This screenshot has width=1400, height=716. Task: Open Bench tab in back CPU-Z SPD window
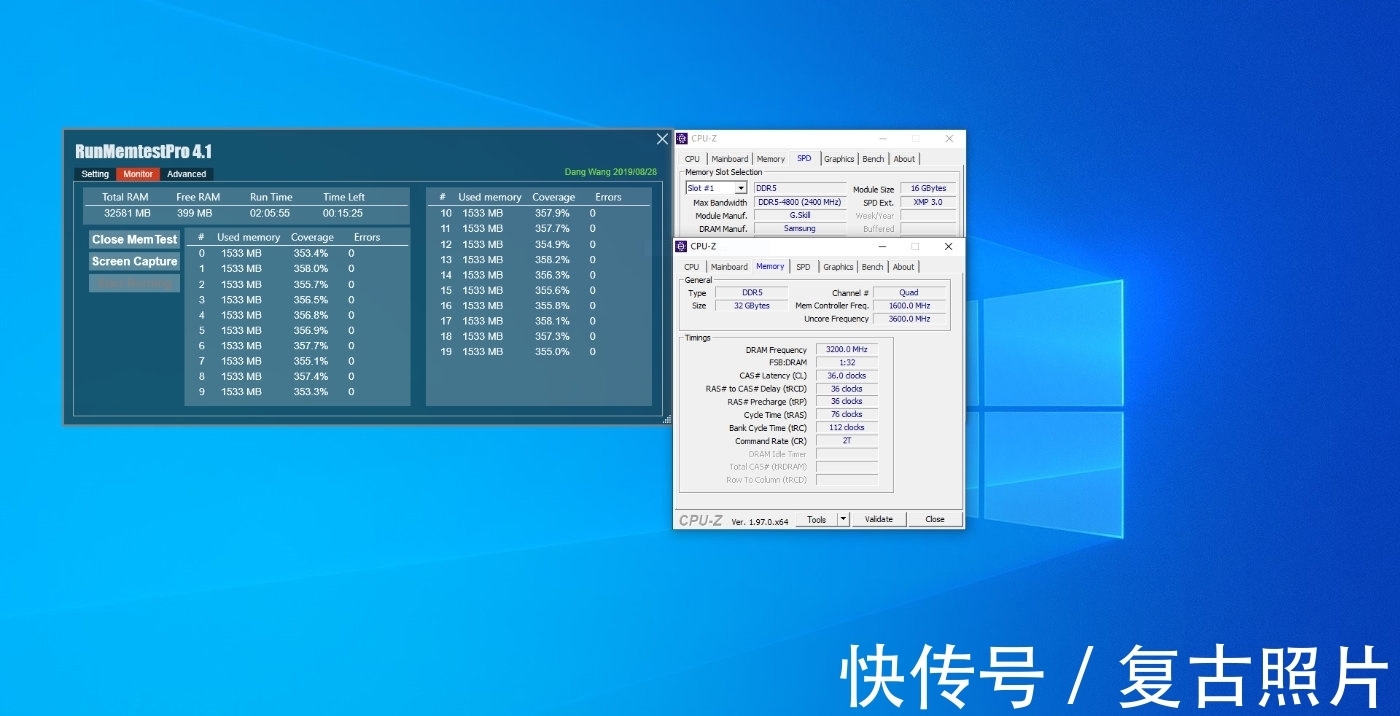[874, 159]
